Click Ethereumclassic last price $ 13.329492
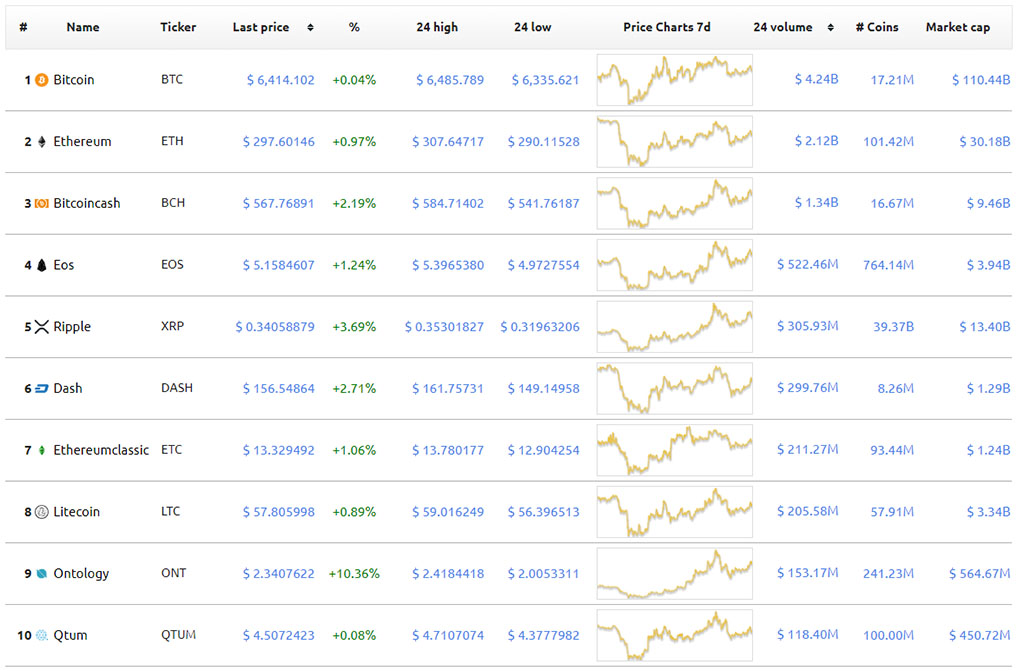The height and width of the screenshot is (671, 1024). point(278,450)
